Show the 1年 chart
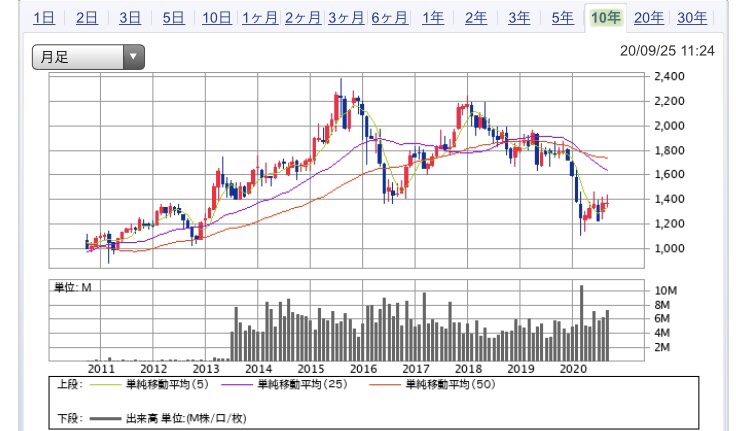 coord(433,18)
